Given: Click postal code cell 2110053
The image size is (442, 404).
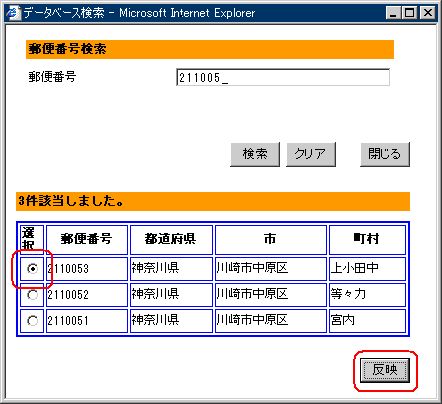Looking at the screenshot, I should [x=87, y=269].
